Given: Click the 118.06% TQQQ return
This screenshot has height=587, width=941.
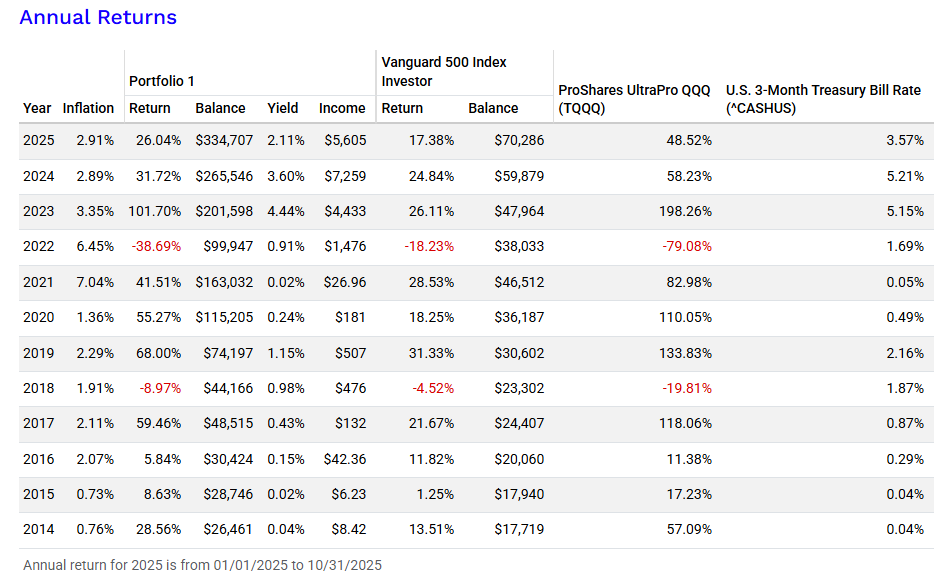Looking at the screenshot, I should click(x=685, y=424).
